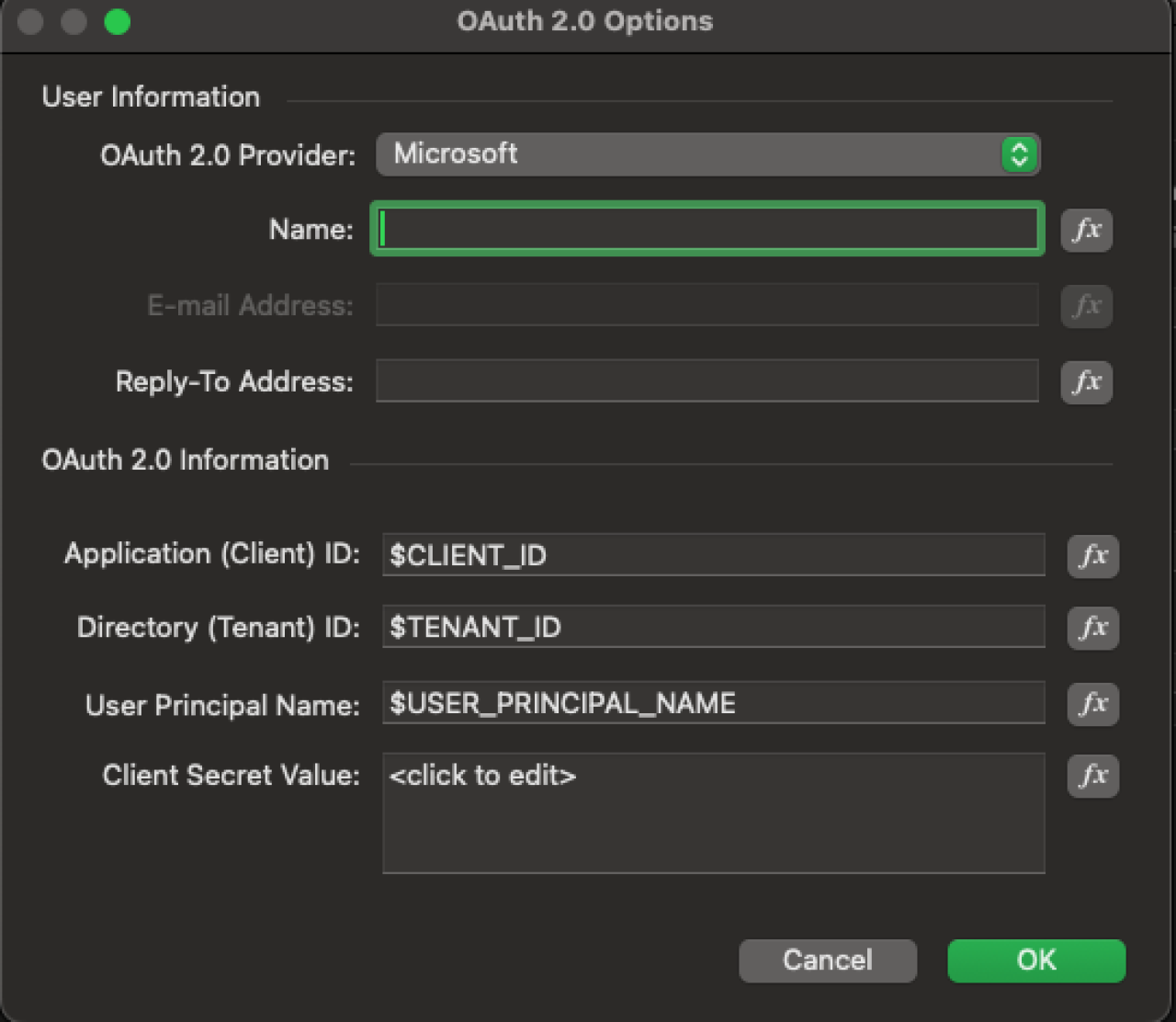Click the fx icon beside E-mail Address

1087,306
